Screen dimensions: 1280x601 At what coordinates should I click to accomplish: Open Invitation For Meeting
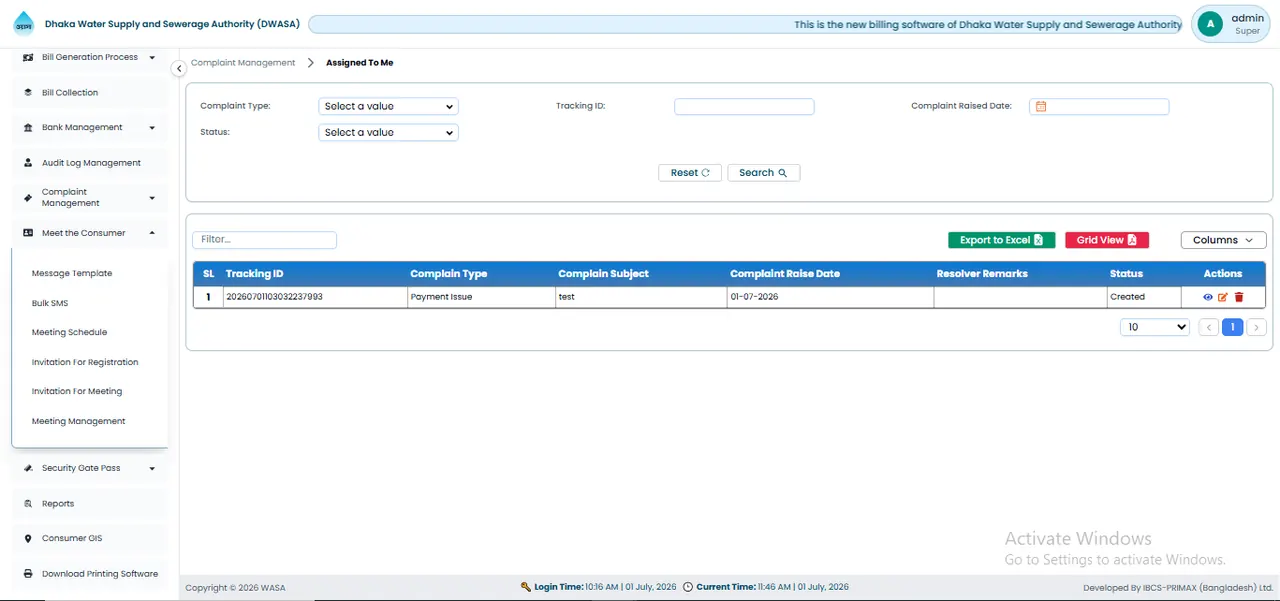coord(77,391)
